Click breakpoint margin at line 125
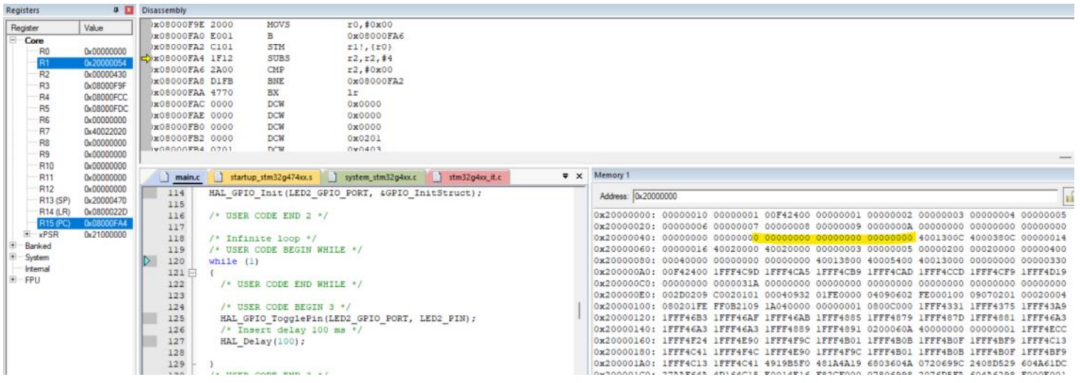This screenshot has height=383, width=1080. point(151,318)
